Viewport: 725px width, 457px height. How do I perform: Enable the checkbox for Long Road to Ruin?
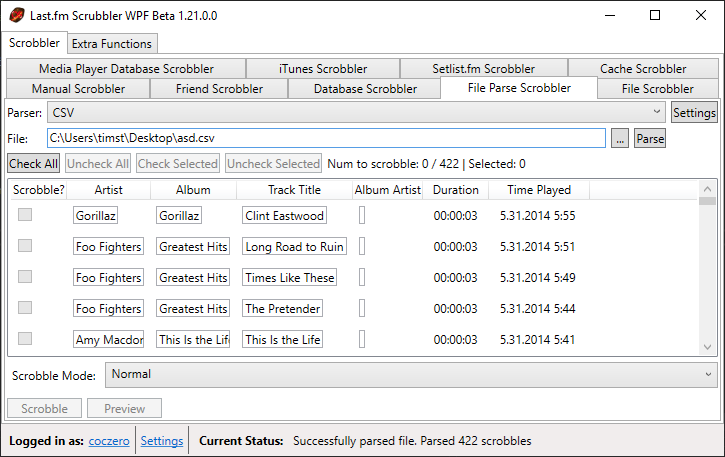click(25, 246)
